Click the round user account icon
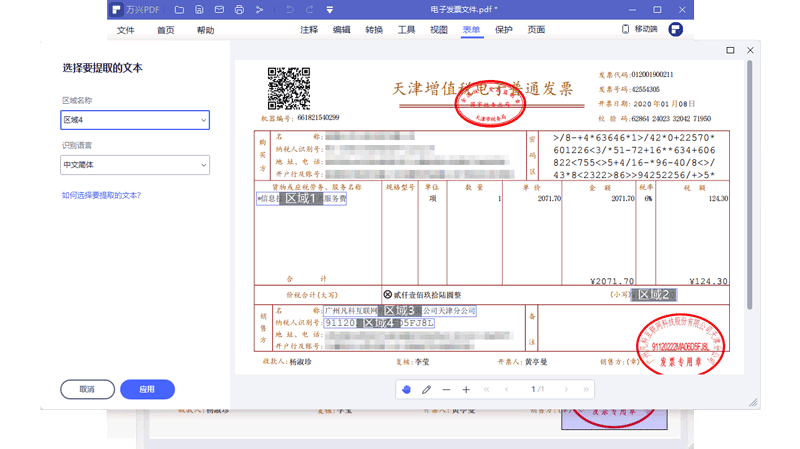Viewport: 800px width, 449px height. (676, 29)
